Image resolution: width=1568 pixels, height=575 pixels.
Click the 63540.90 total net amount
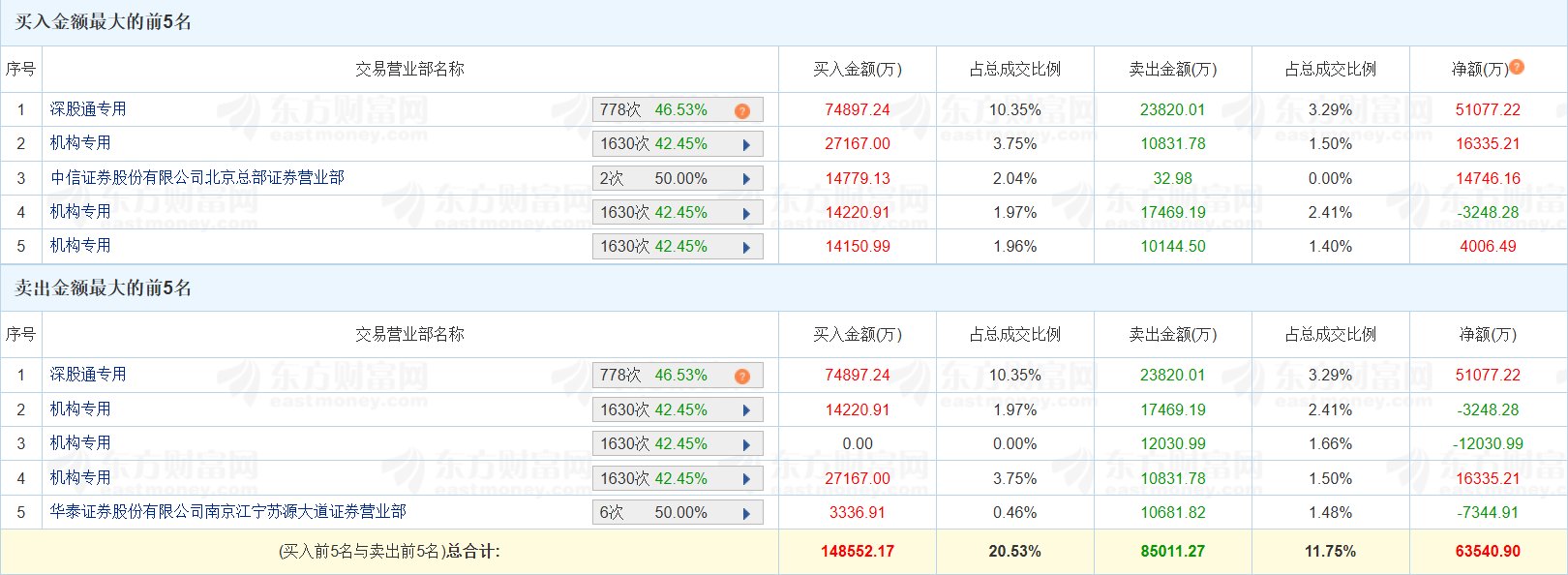pos(1487,552)
